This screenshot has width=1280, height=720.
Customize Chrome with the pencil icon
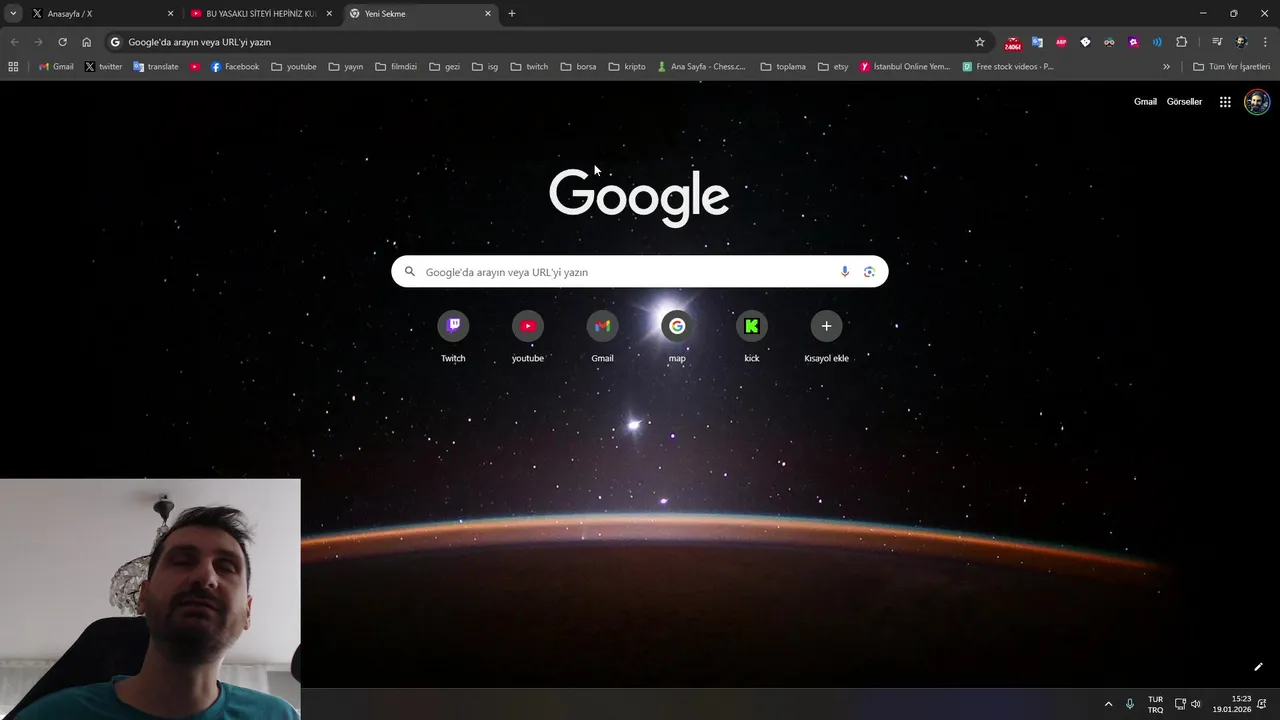1259,667
